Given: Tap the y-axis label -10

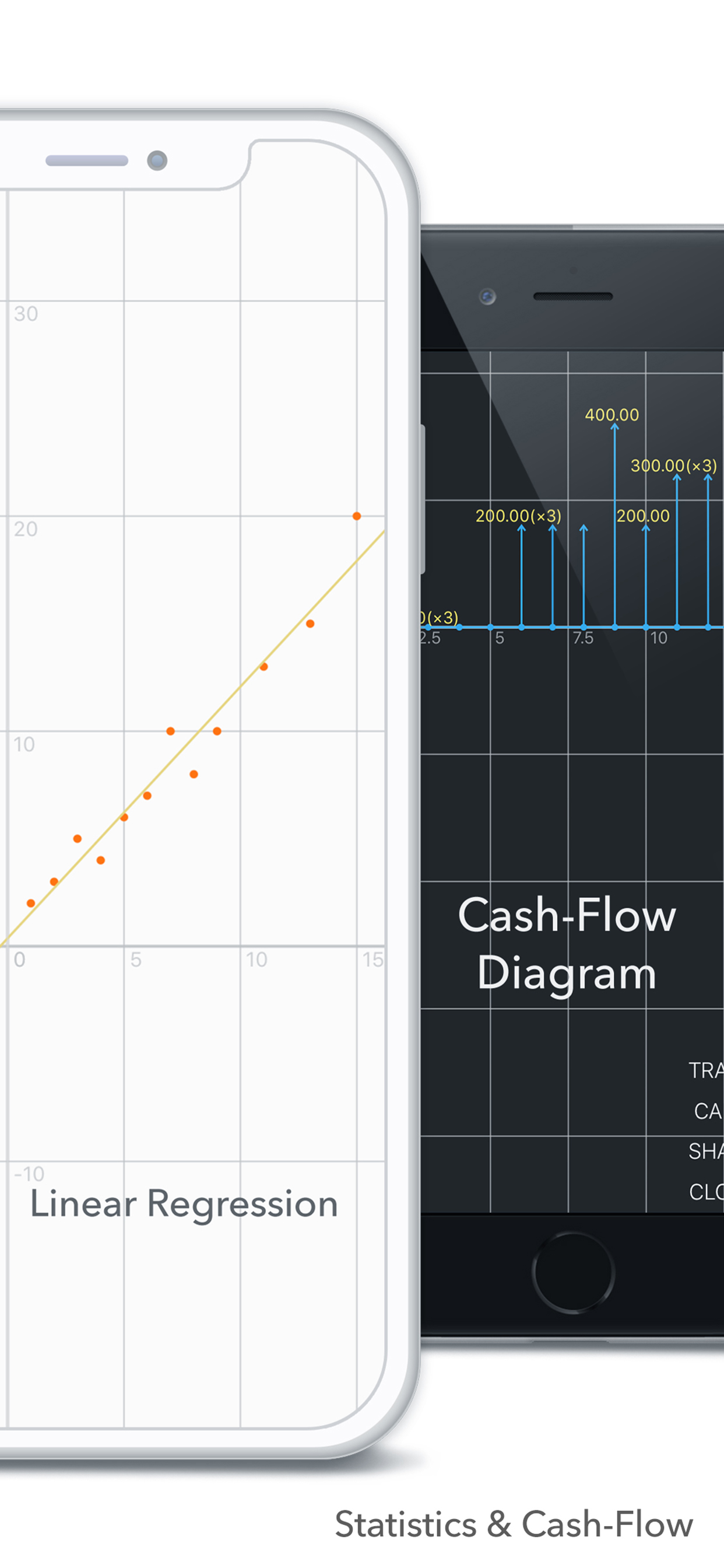Looking at the screenshot, I should (29, 1173).
